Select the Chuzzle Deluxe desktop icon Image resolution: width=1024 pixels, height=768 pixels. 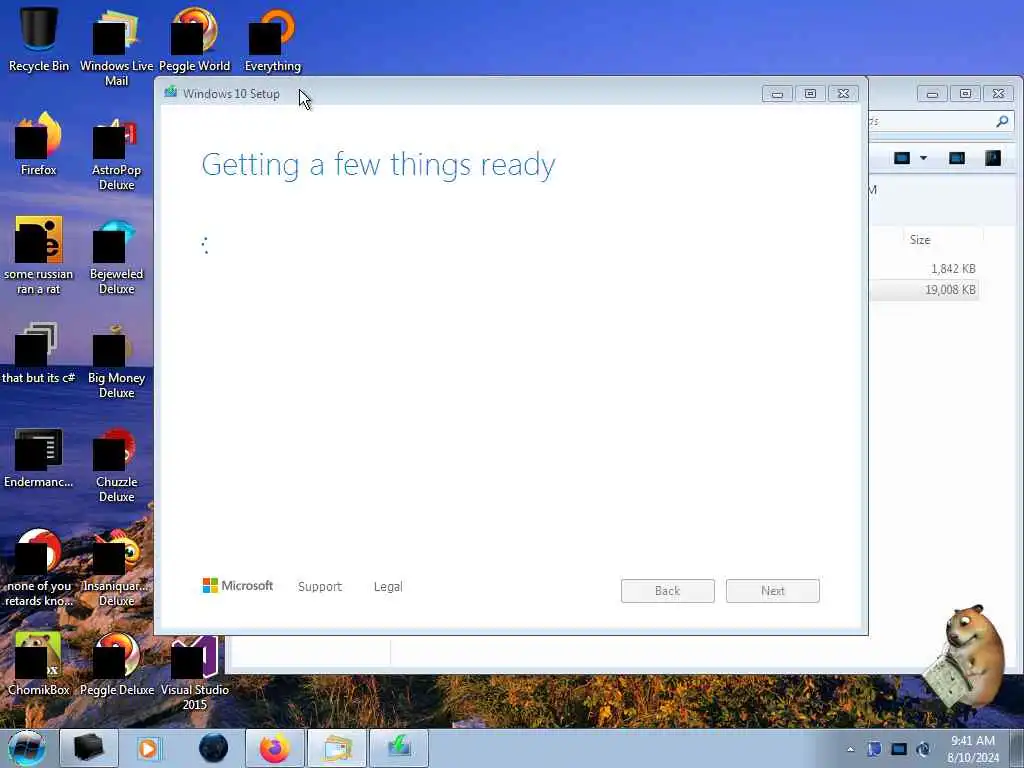(x=116, y=465)
